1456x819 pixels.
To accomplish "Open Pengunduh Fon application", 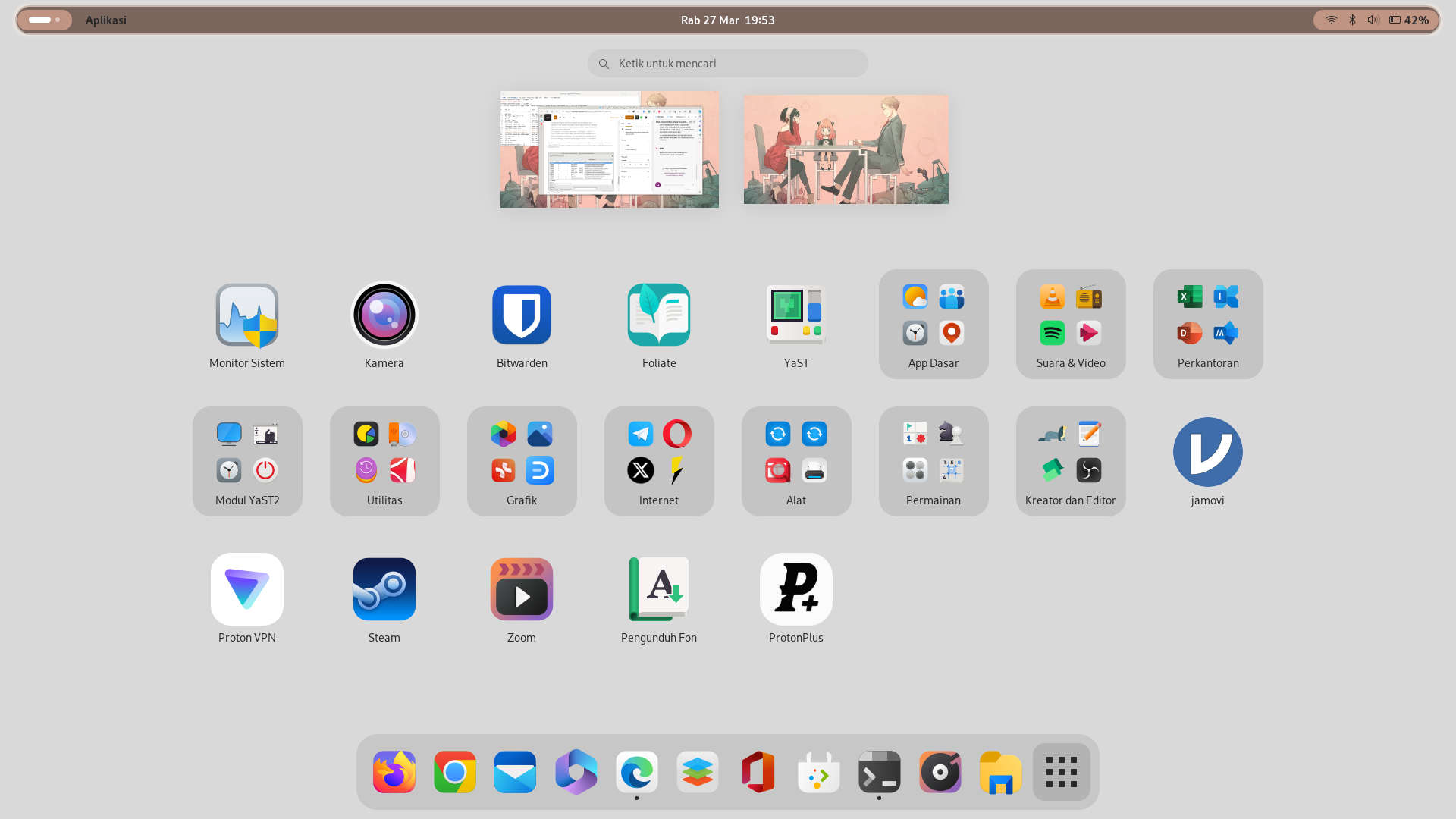I will point(658,590).
